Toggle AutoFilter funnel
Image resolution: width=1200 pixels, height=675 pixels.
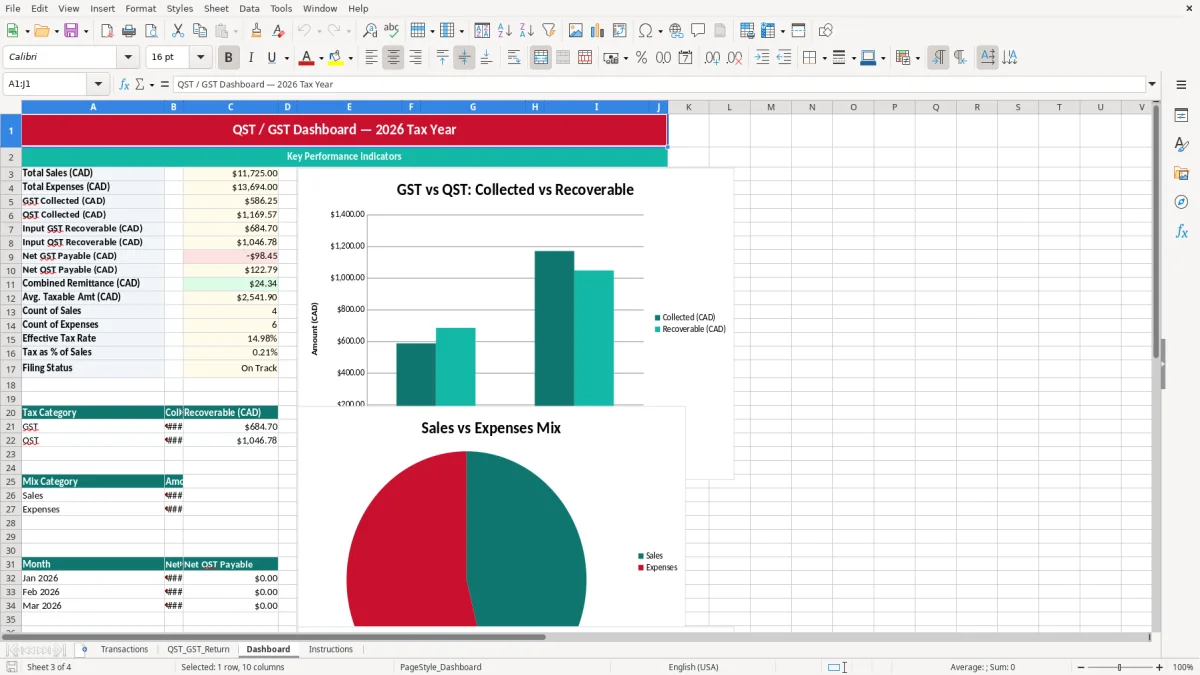pyautogui.click(x=549, y=31)
